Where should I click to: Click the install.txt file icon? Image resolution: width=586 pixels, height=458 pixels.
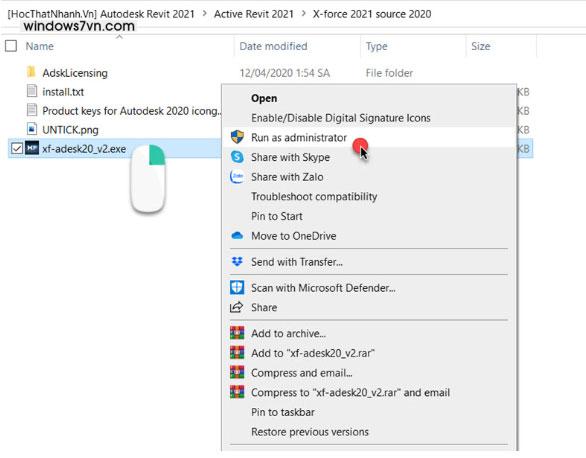pos(32,91)
